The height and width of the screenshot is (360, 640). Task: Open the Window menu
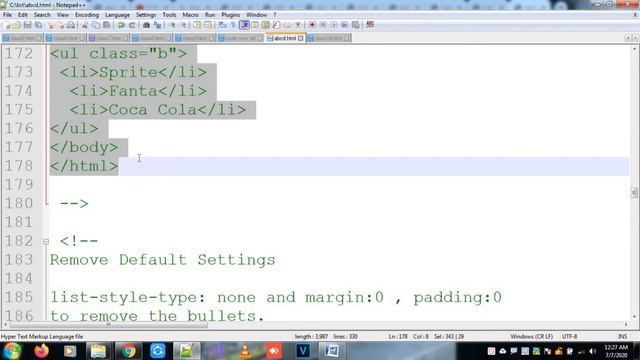point(256,15)
